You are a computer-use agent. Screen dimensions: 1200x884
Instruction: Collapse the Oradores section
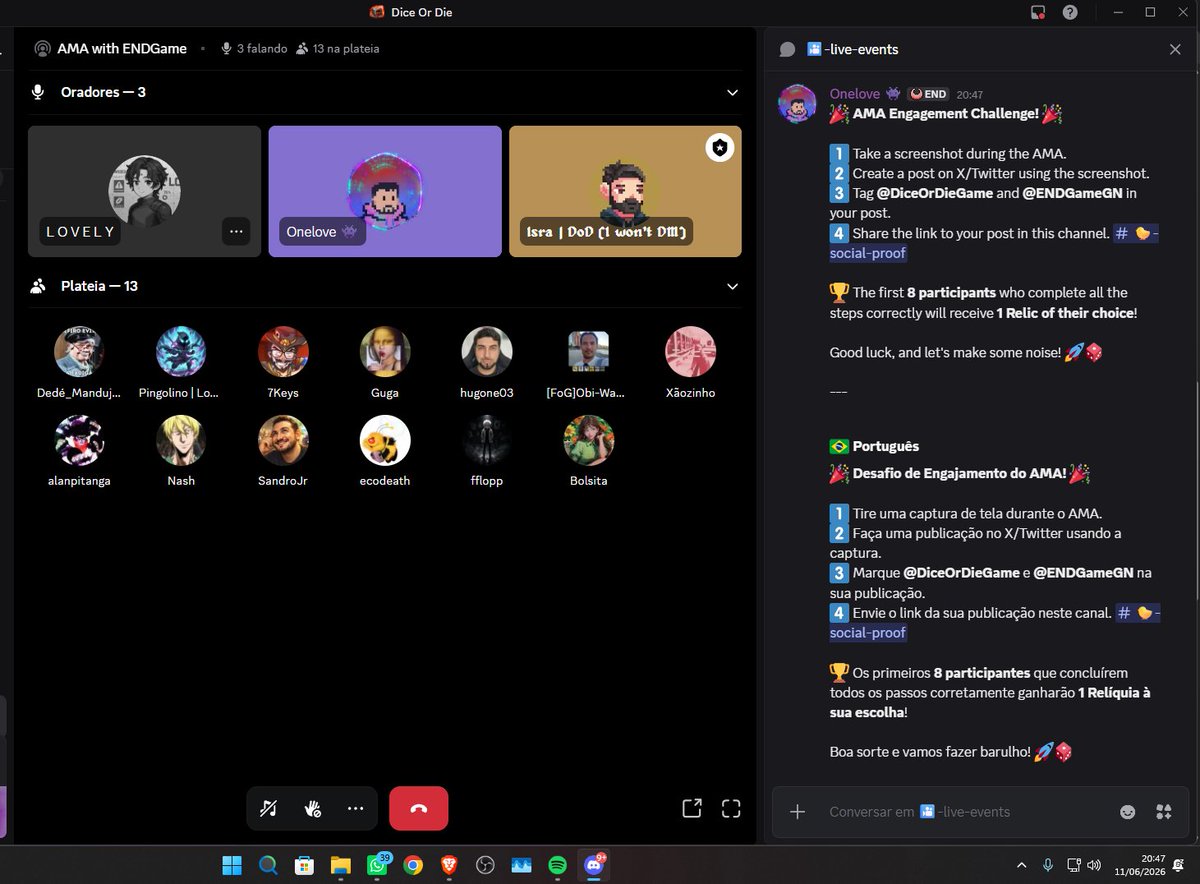(732, 92)
